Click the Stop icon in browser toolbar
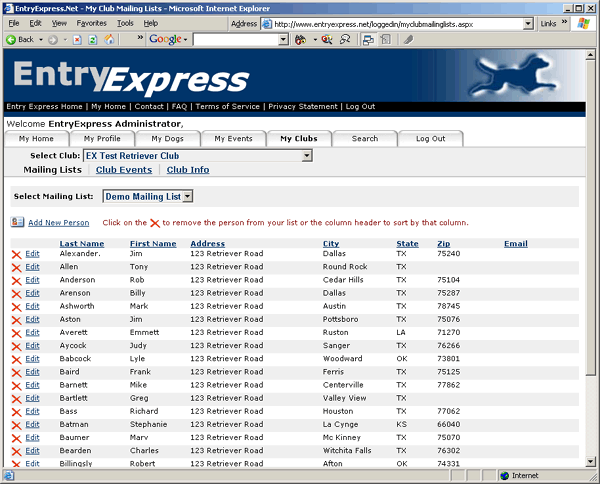Screen dimensions: 600x484 click(78, 40)
